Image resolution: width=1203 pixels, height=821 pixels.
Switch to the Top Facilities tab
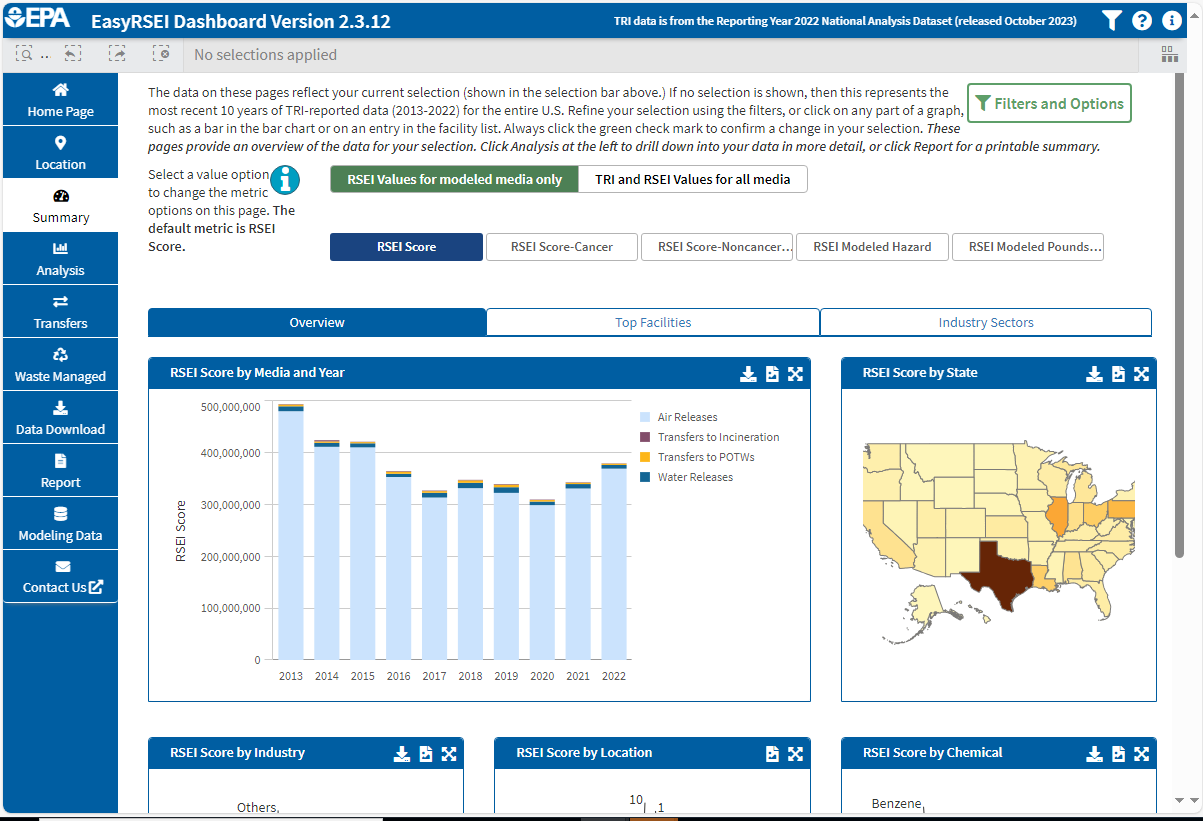(653, 322)
